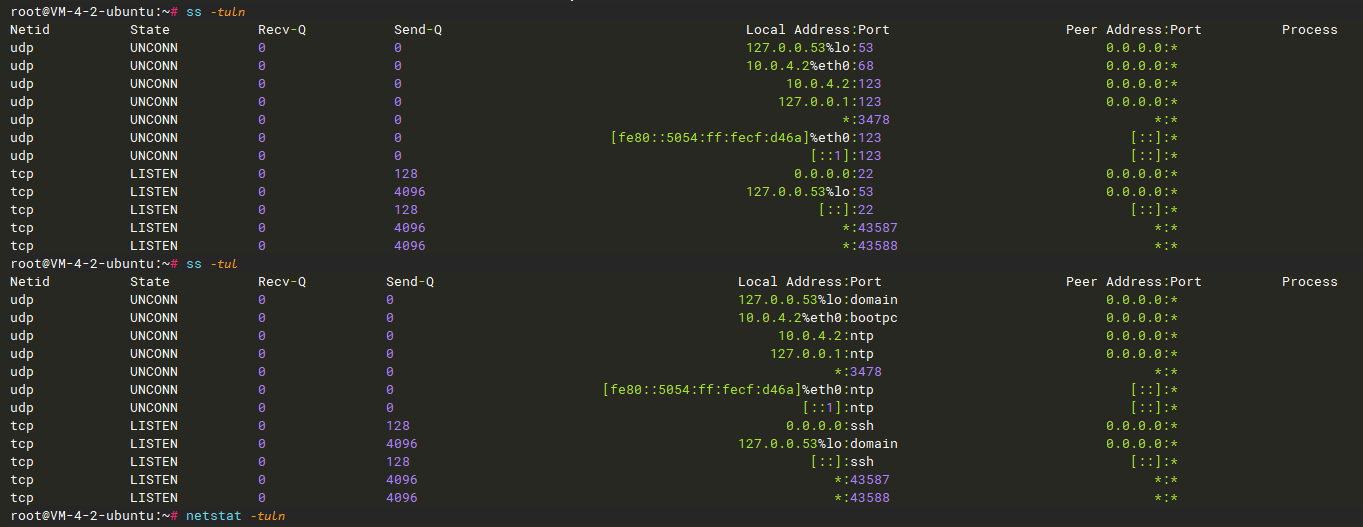Select the tcp listener 0.0.0.0:22
Viewport: 1363px width, 527px height.
point(833,174)
